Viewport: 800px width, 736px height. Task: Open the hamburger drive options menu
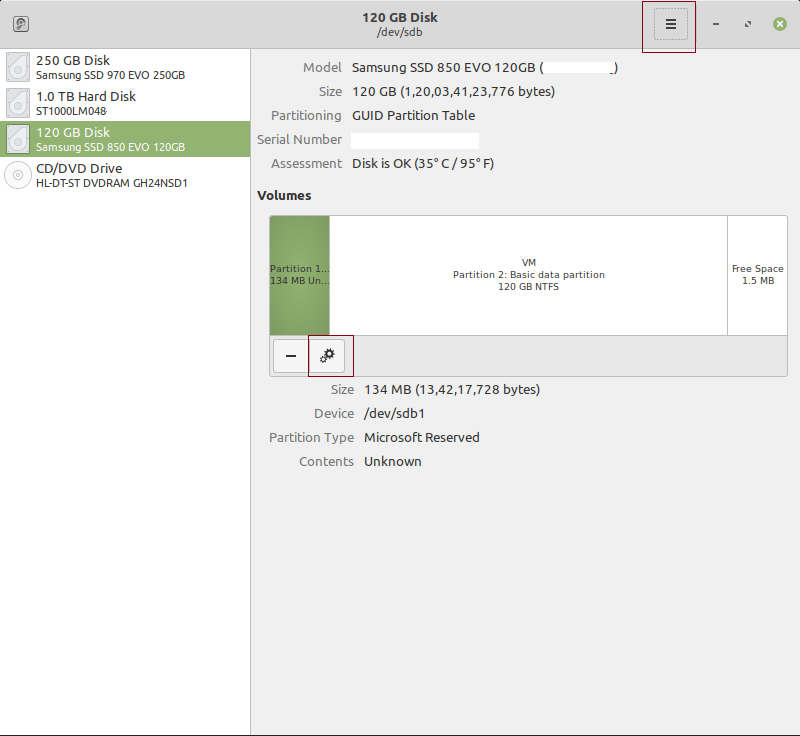coord(670,24)
